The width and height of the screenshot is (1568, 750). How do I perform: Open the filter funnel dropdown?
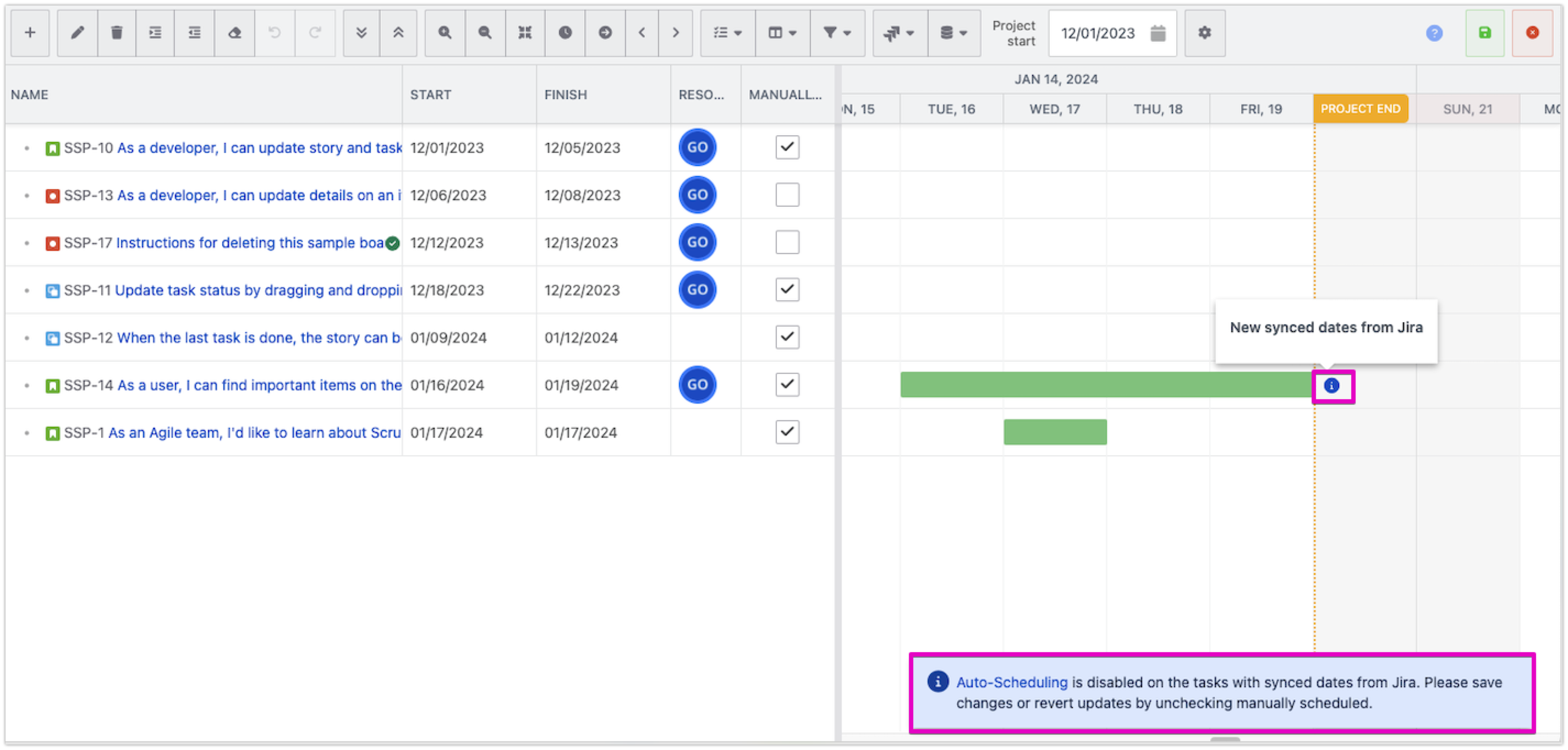(x=837, y=33)
